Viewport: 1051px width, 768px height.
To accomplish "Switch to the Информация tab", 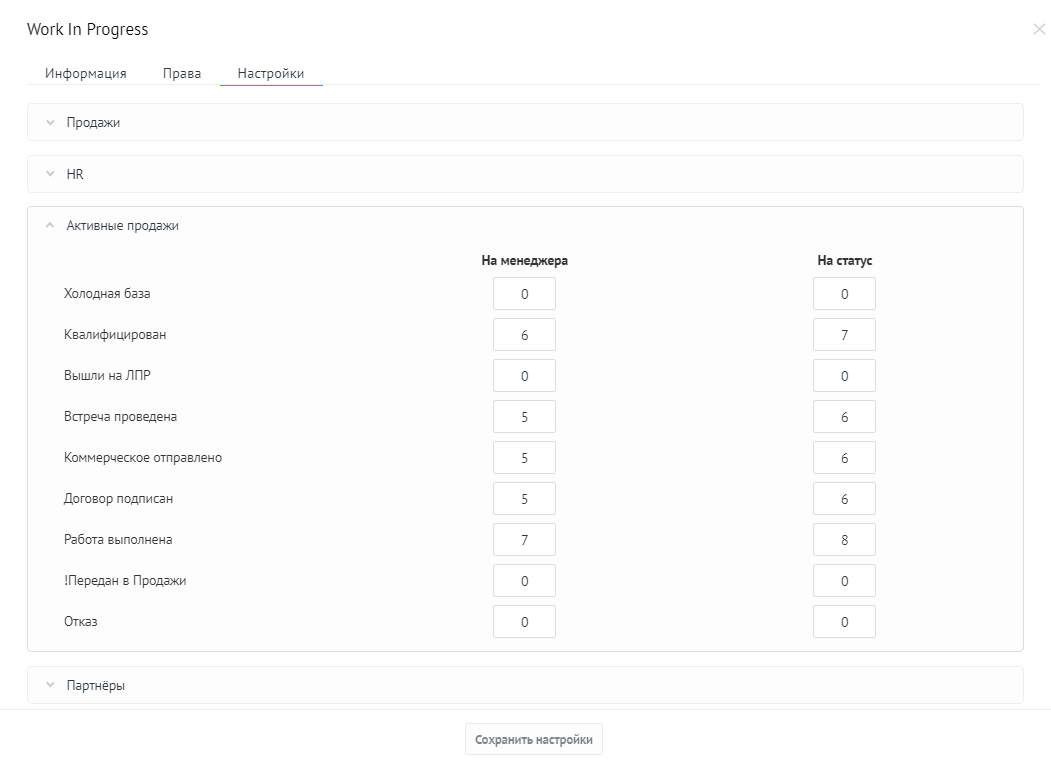I will (x=86, y=73).
